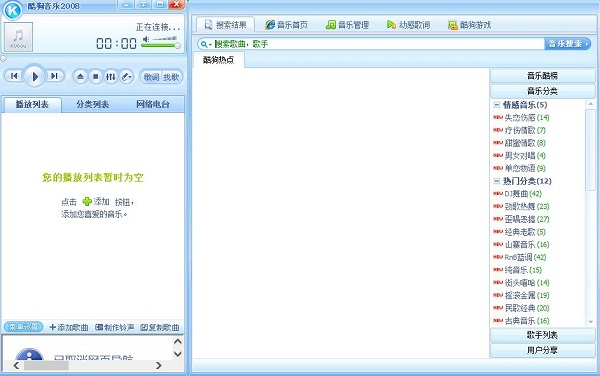Open the 经典老歌 (5) category
Screen dimensions: 600x376
[525, 232]
